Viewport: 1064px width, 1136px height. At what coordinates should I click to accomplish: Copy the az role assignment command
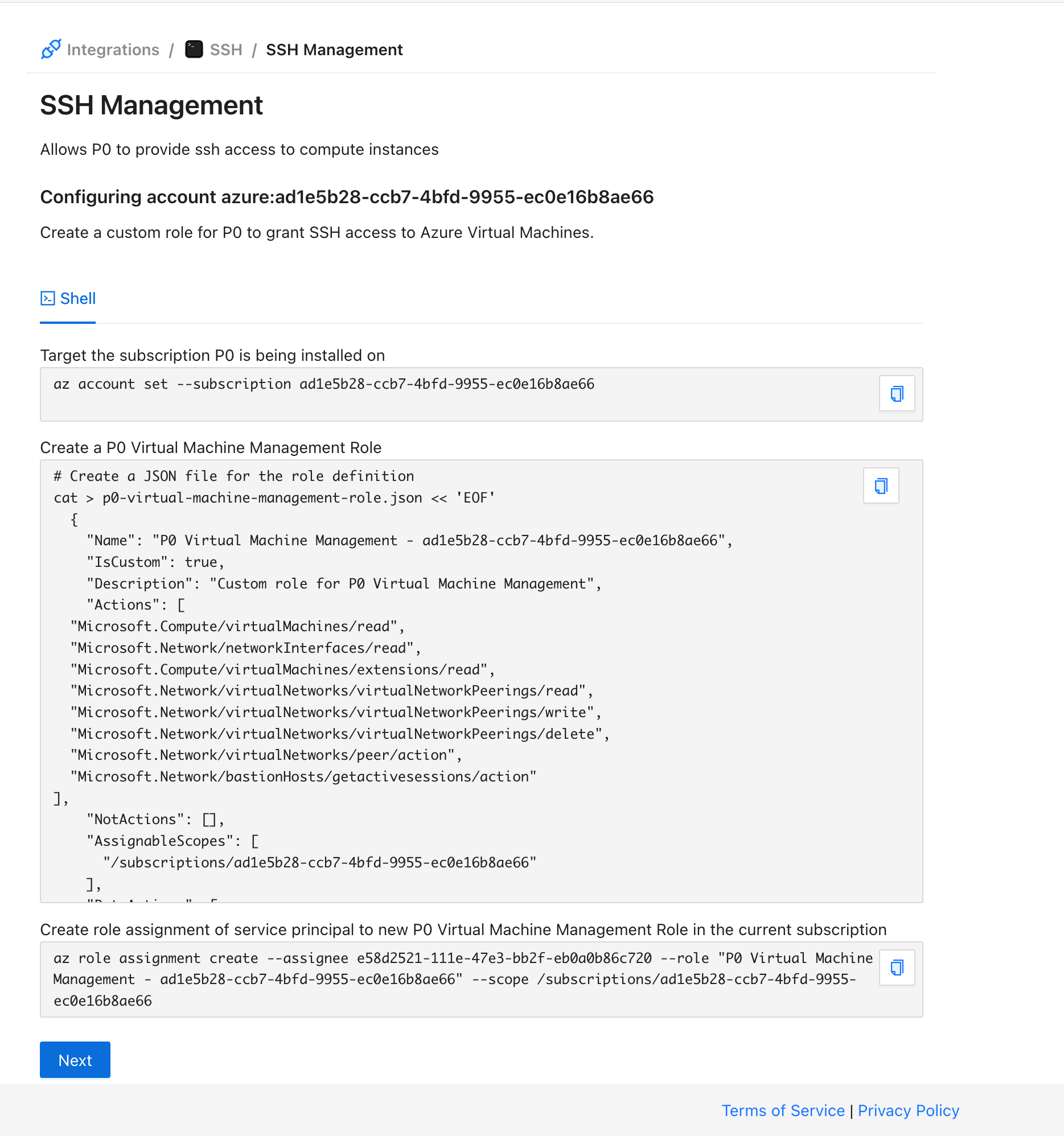coord(896,968)
